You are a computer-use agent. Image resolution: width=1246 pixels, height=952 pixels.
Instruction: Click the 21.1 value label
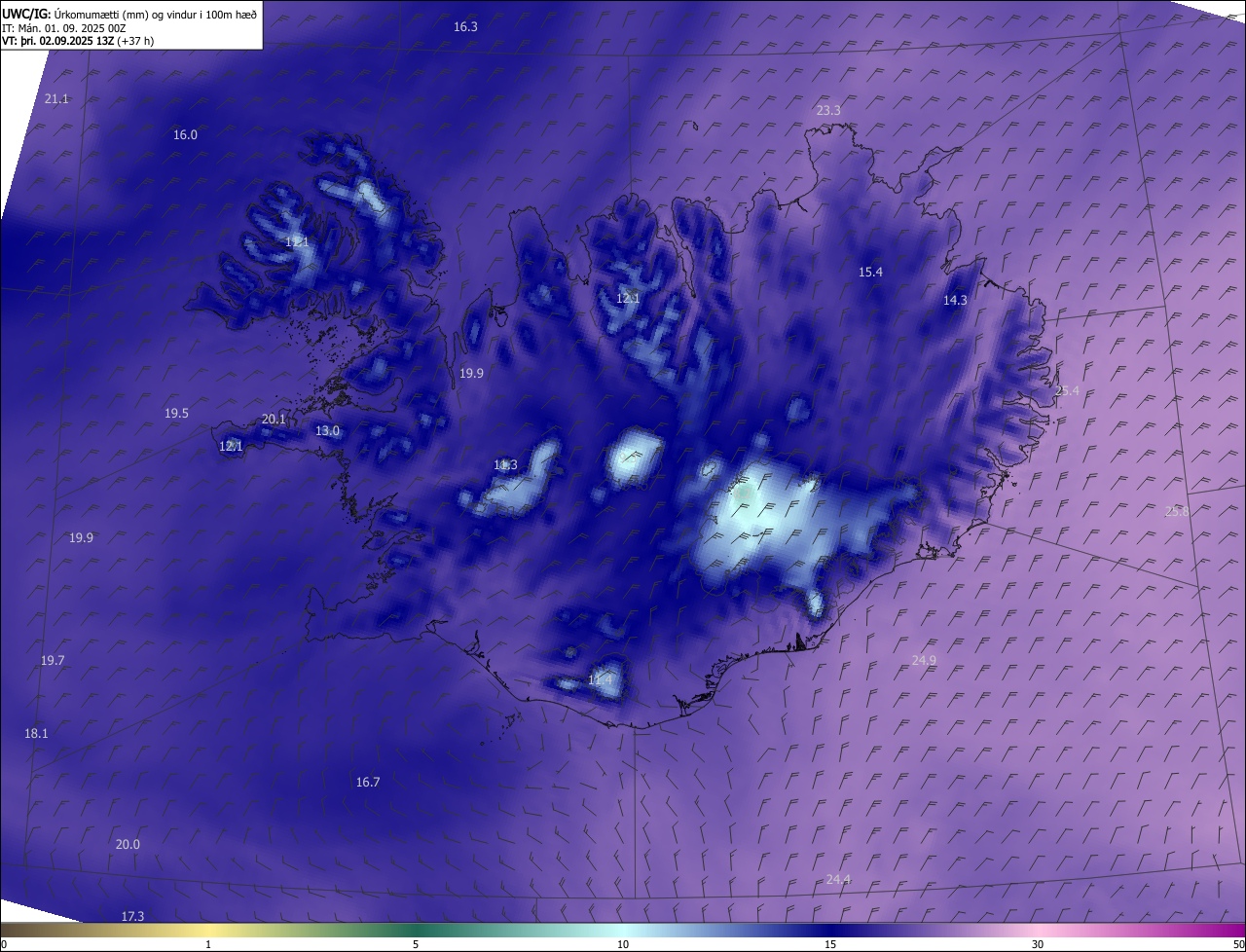56,99
